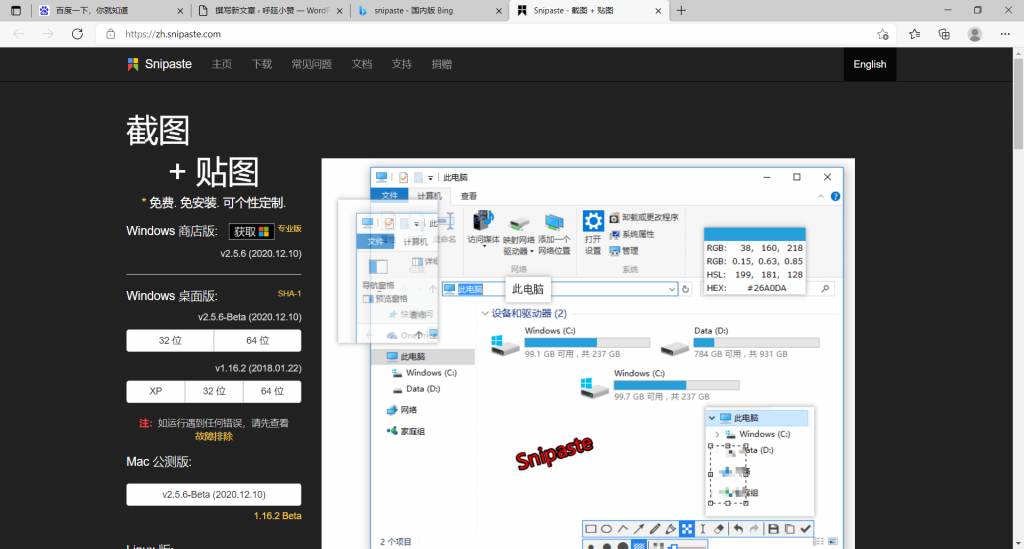Open the 常见问题 nav item
This screenshot has width=1024, height=549.
tap(312, 64)
